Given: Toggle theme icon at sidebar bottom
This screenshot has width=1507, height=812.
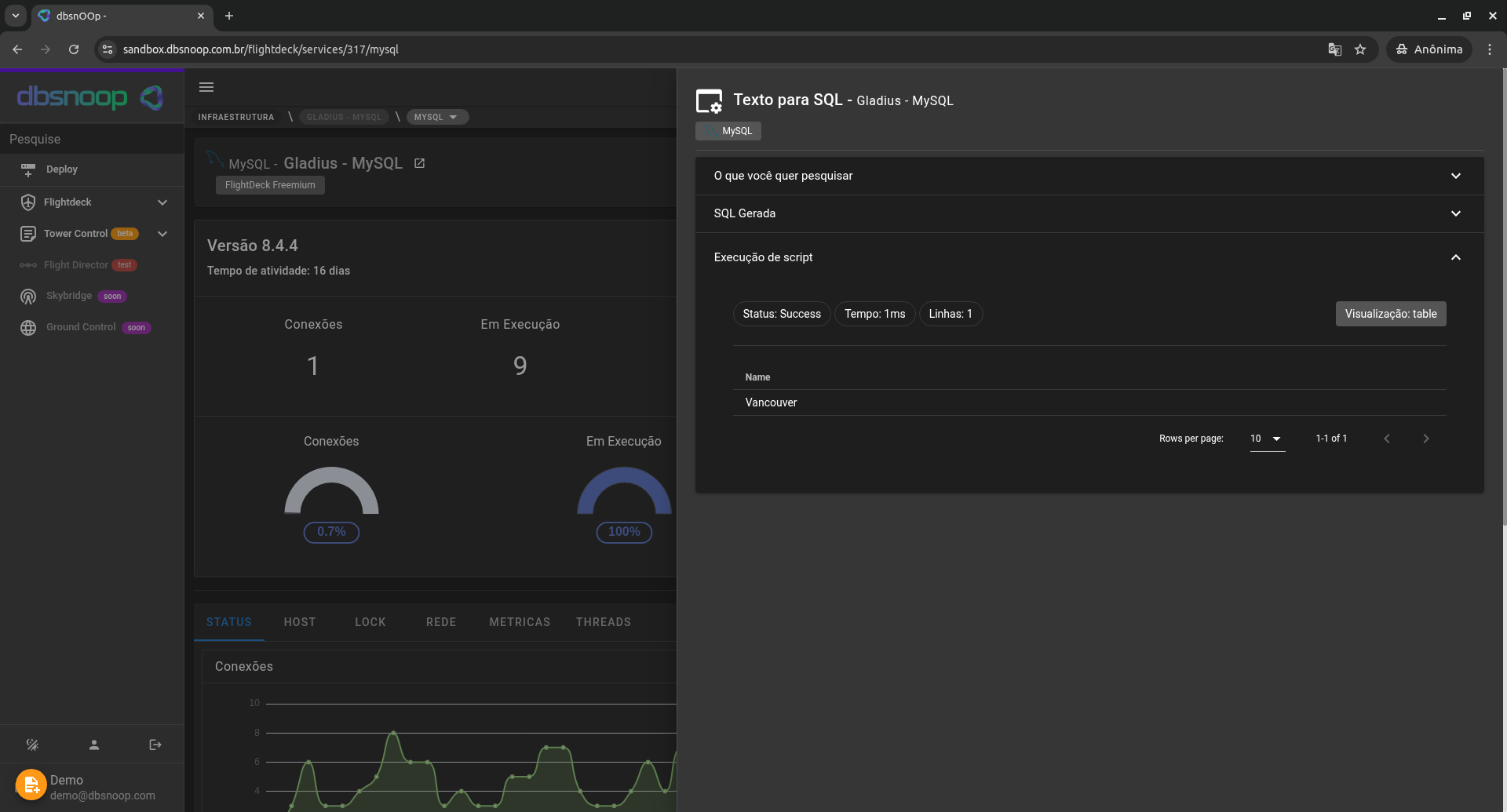Looking at the screenshot, I should [32, 745].
